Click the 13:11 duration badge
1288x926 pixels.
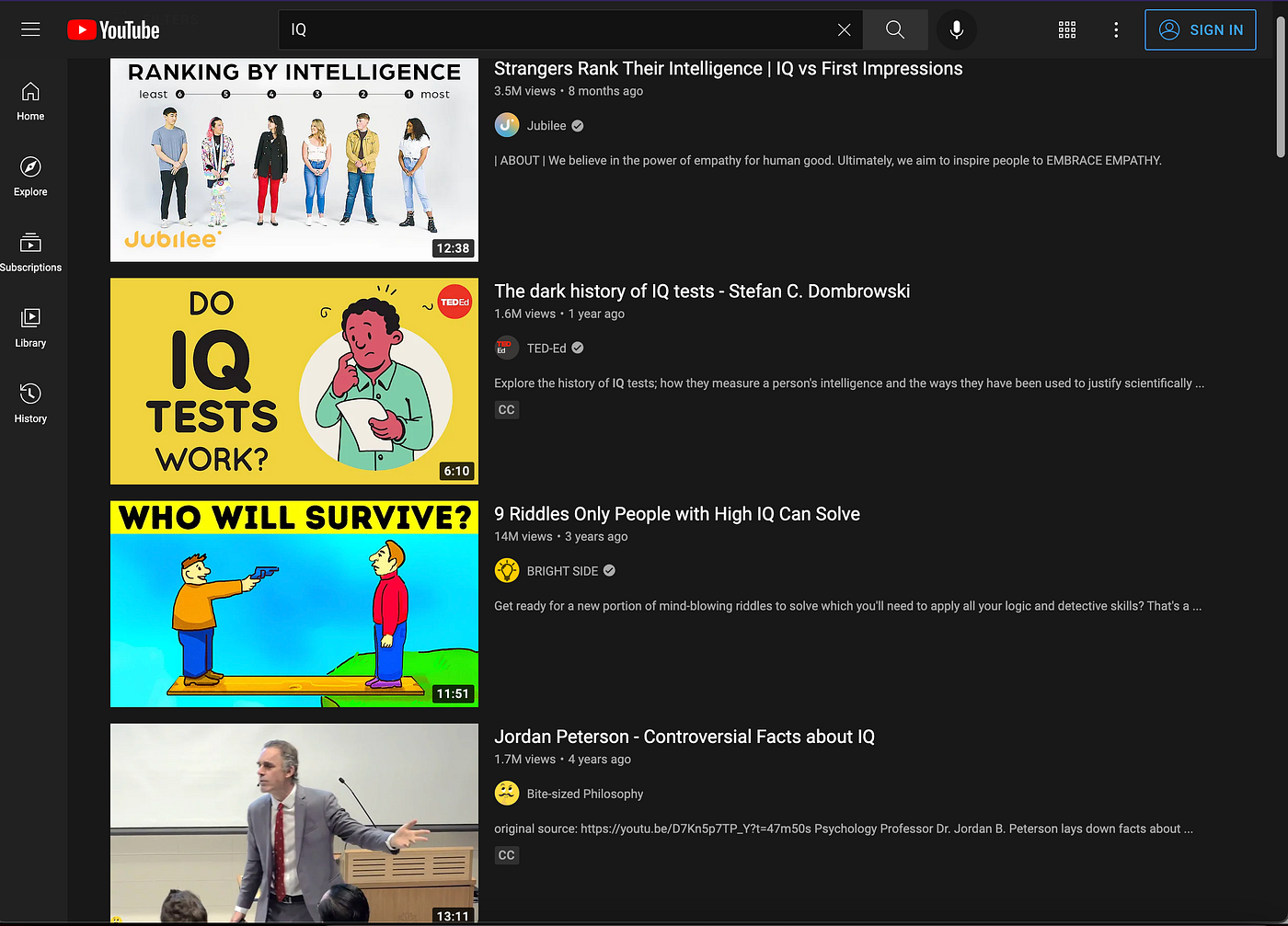(x=453, y=916)
